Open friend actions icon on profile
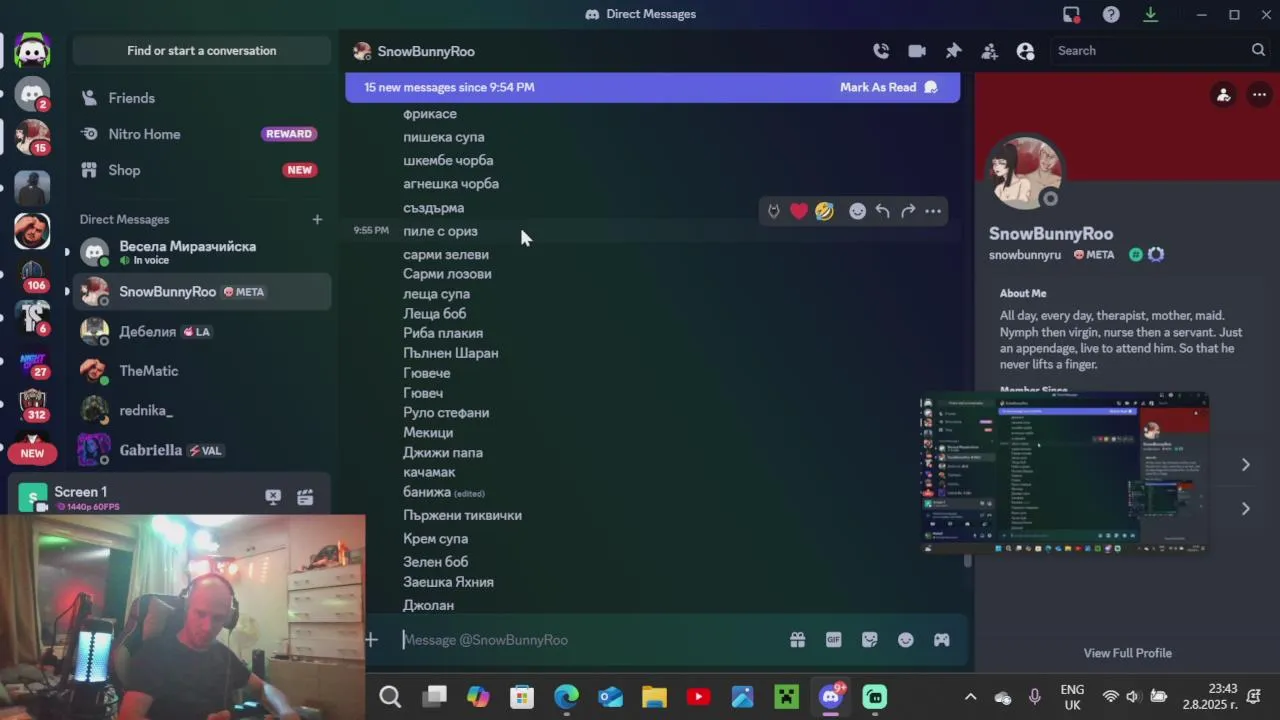This screenshot has width=1280, height=720. click(x=1223, y=95)
